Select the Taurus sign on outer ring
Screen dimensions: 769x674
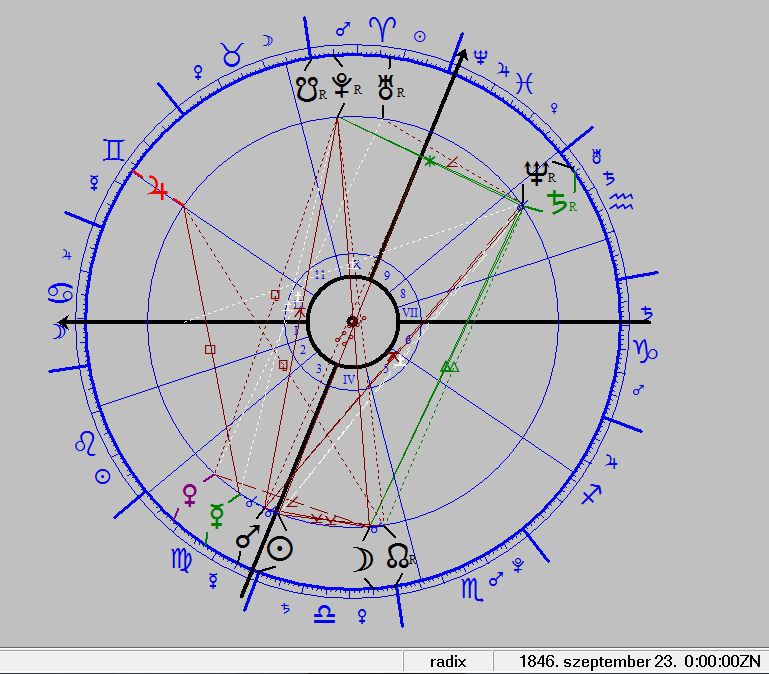232,55
